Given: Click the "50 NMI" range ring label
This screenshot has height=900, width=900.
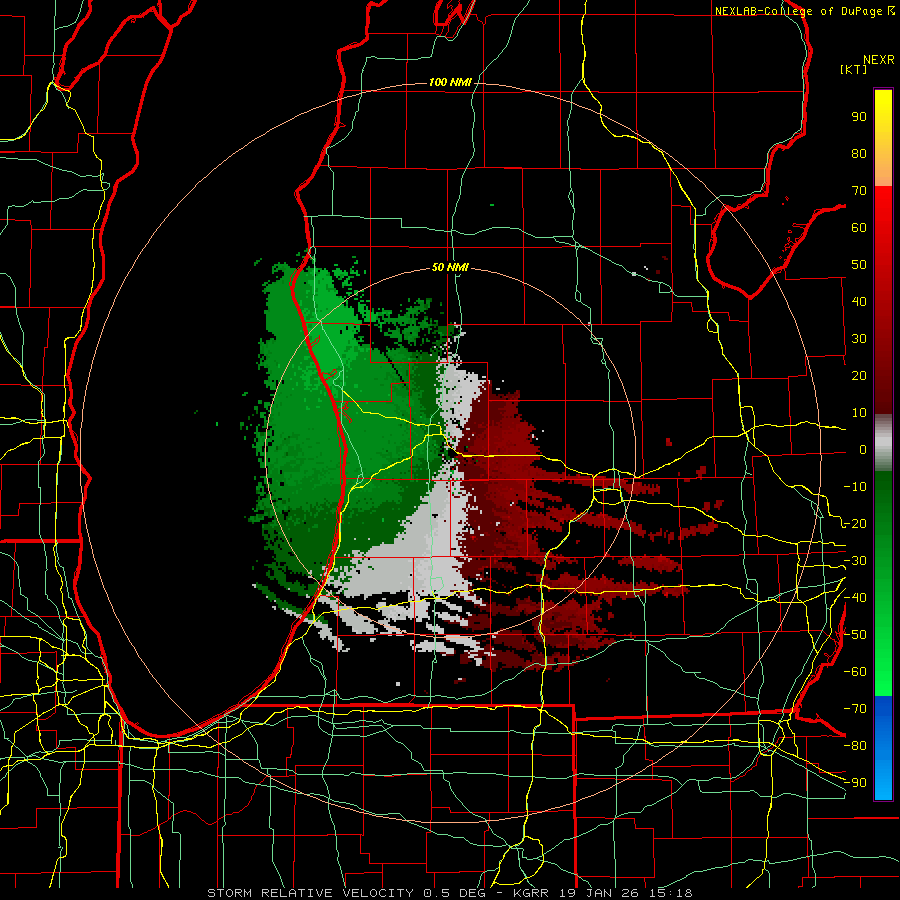Looking at the screenshot, I should pyautogui.click(x=450, y=267).
